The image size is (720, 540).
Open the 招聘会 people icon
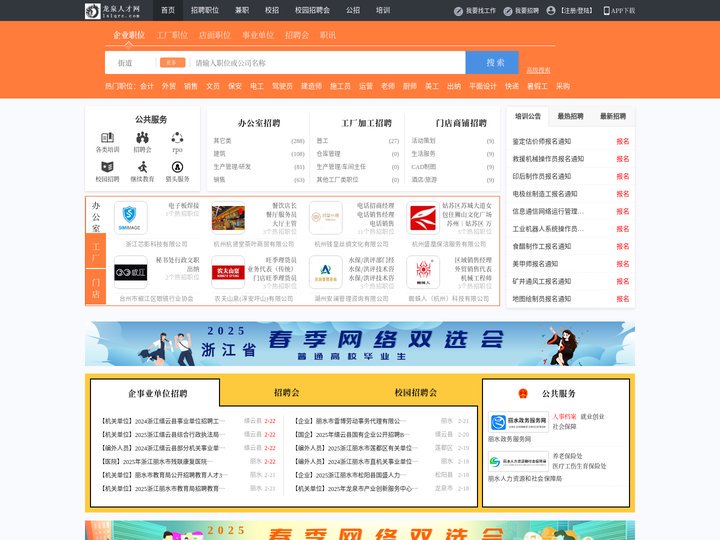pyautogui.click(x=142, y=137)
